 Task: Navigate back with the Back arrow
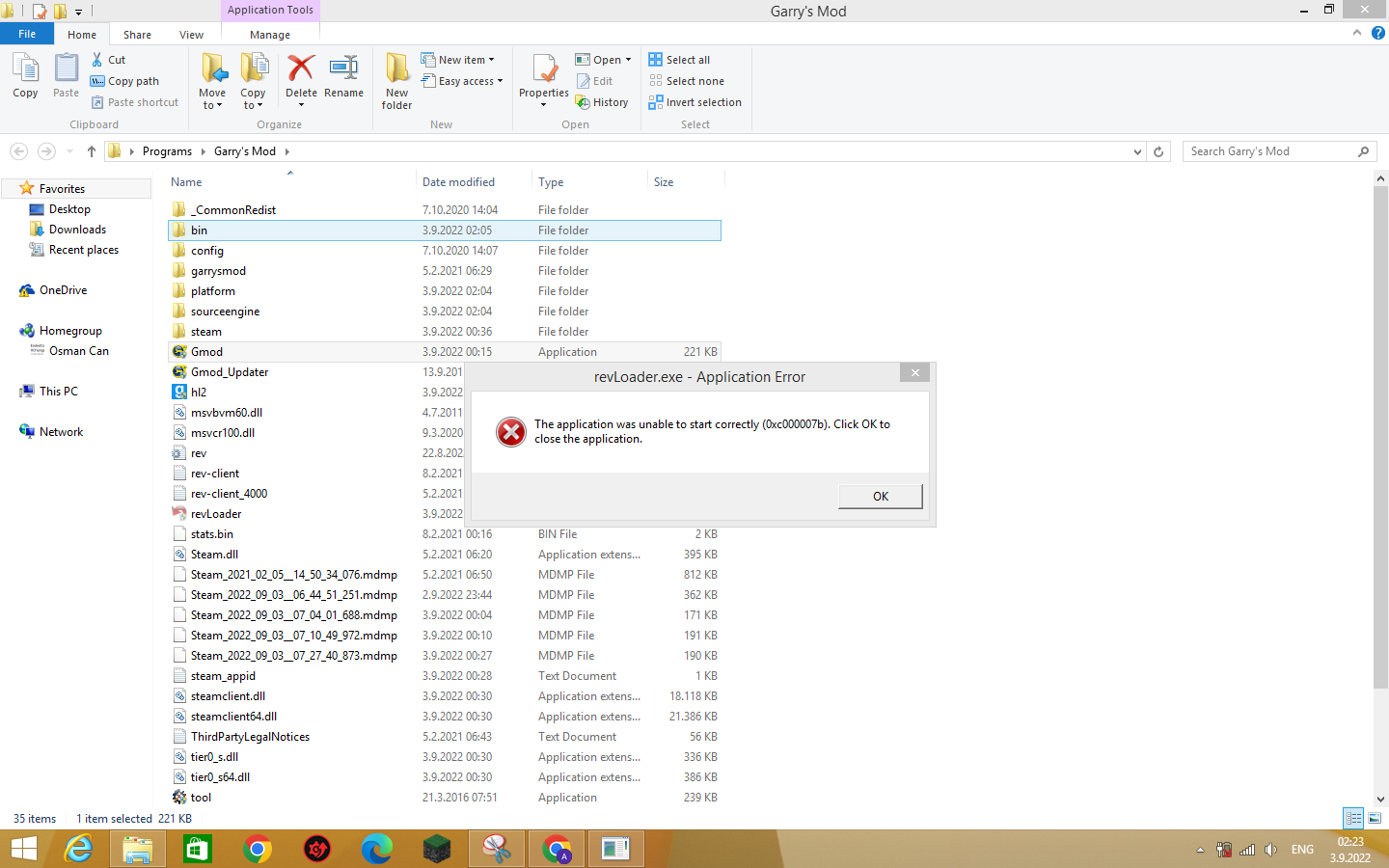pos(18,151)
